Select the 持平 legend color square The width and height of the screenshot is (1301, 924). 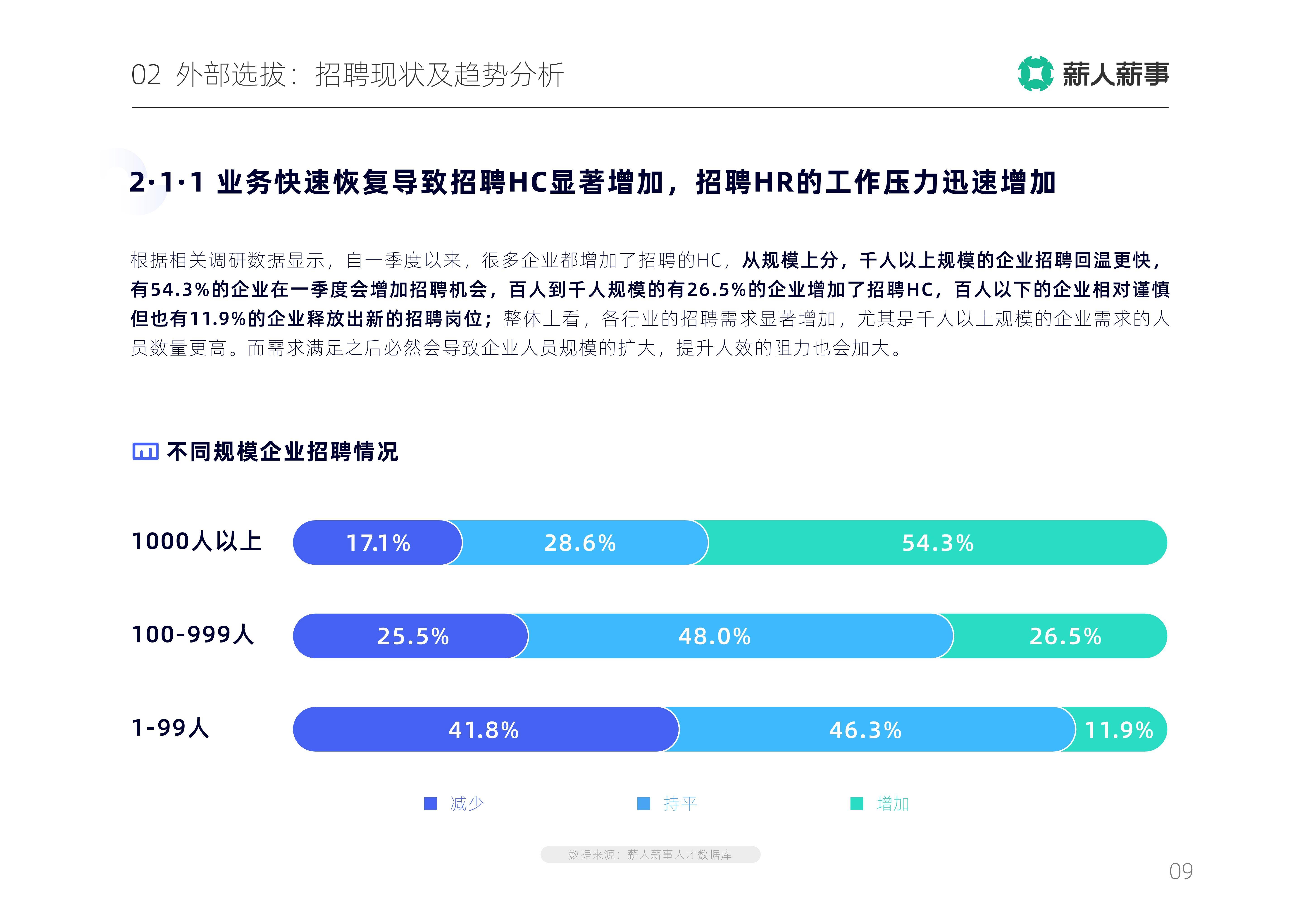point(643,803)
